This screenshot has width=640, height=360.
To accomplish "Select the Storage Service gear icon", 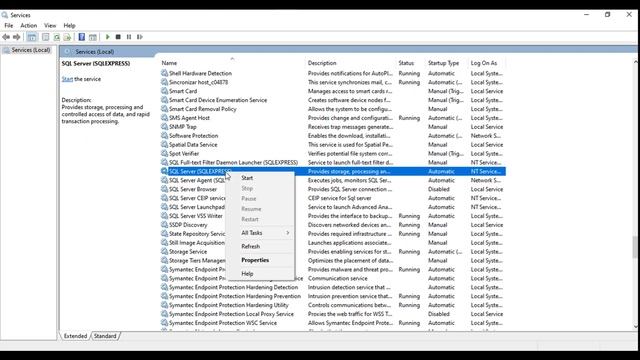I will pyautogui.click(x=164, y=251).
